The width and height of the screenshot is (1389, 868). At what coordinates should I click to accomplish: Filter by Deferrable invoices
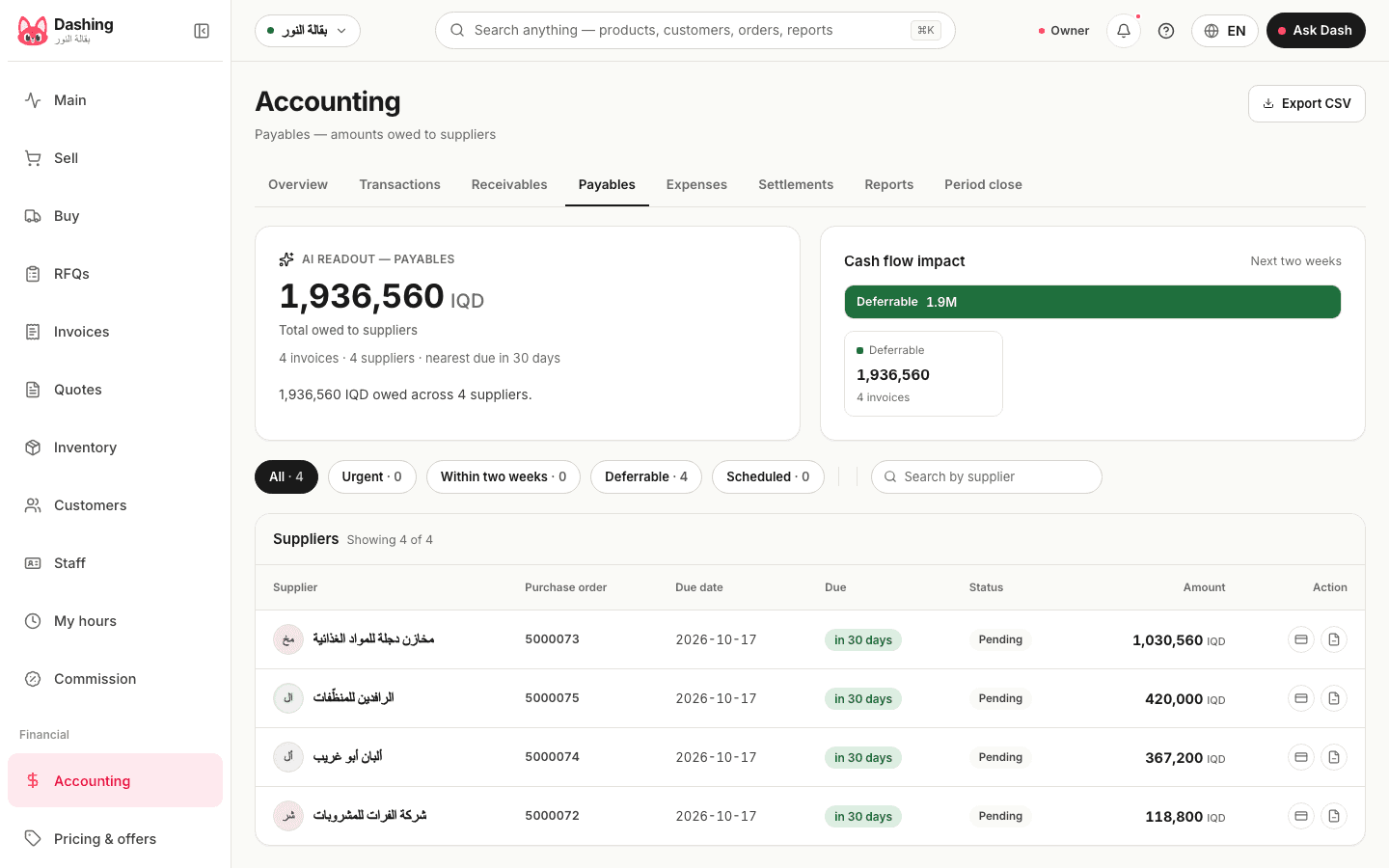point(646,476)
